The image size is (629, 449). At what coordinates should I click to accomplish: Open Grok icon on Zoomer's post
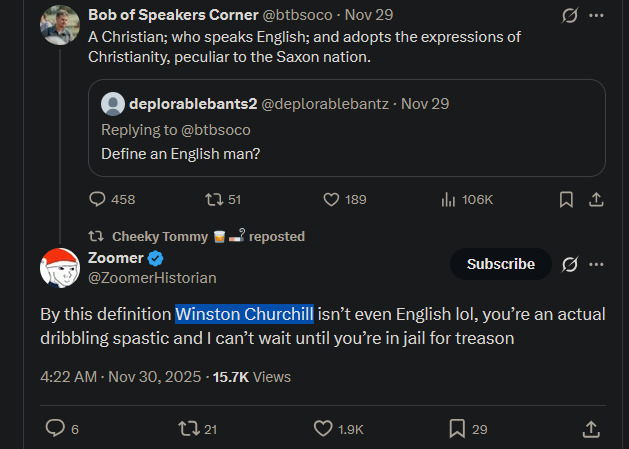pos(570,264)
